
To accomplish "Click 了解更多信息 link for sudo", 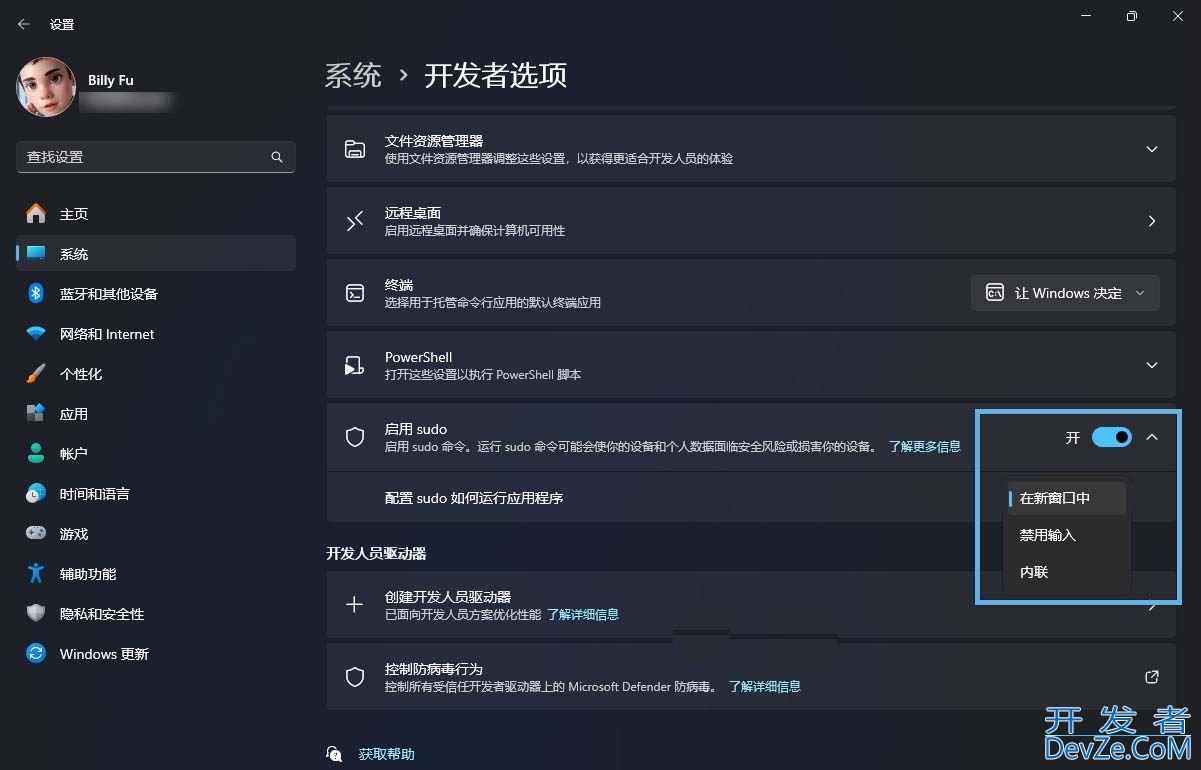I will click(x=924, y=446).
